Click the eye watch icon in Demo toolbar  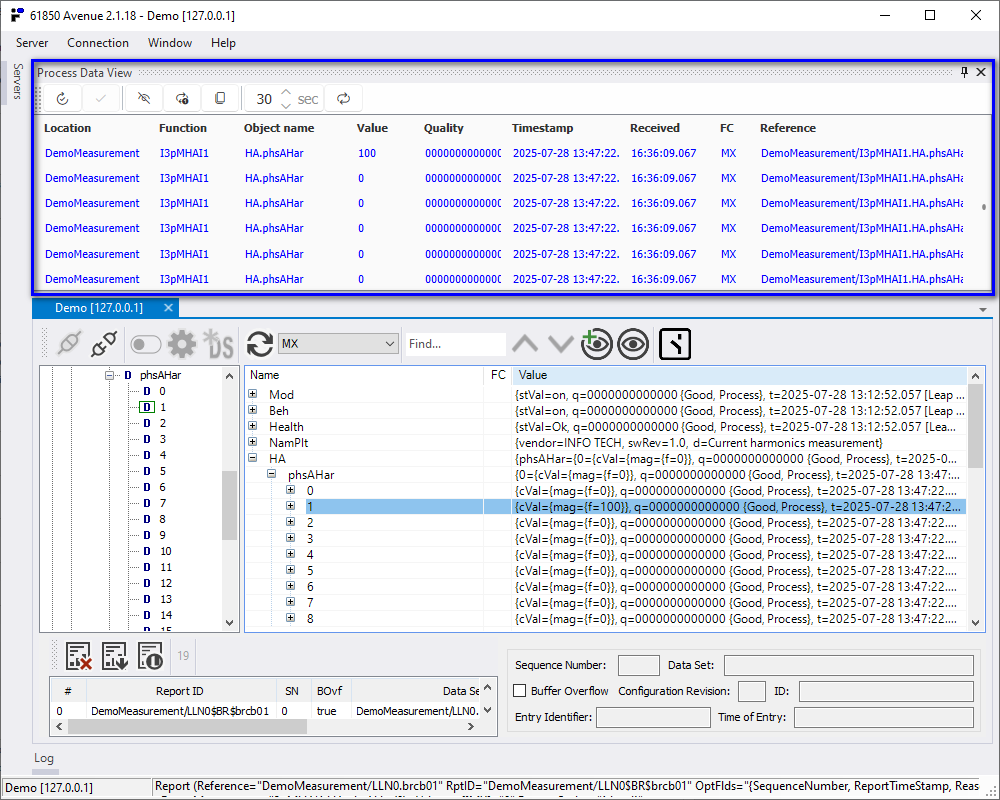point(632,344)
